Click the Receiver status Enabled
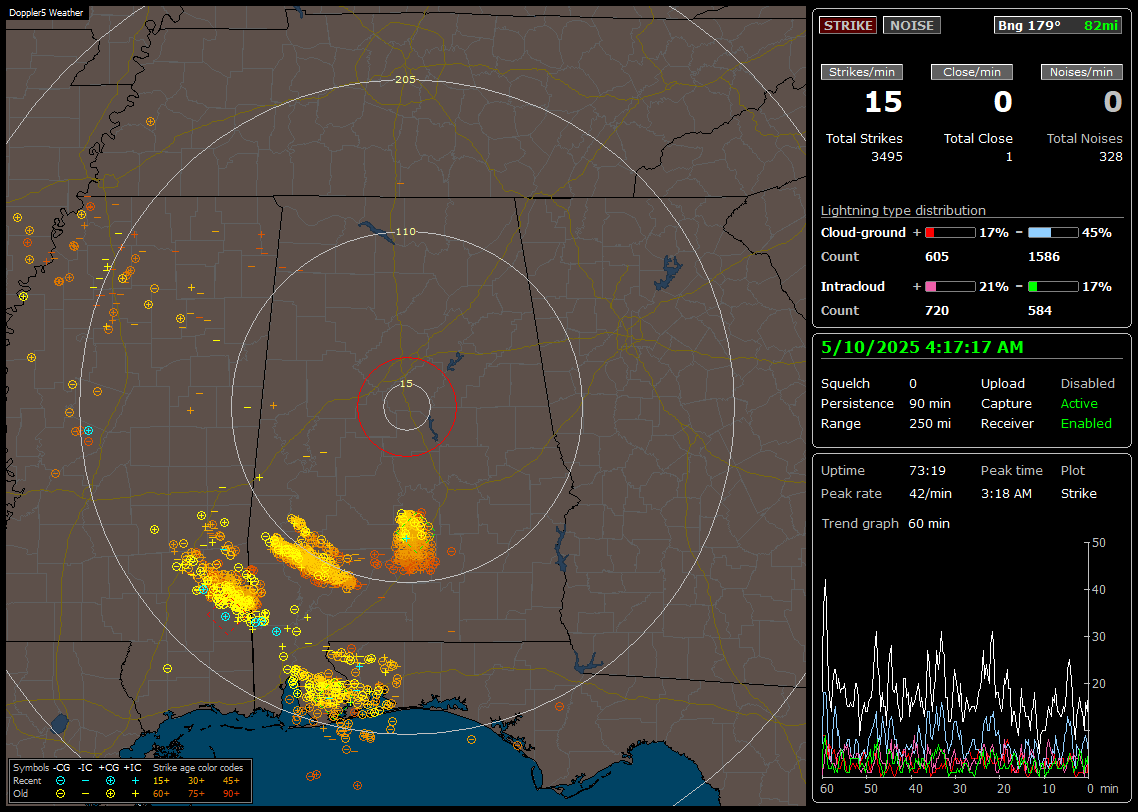The width and height of the screenshot is (1138, 812). 1086,424
